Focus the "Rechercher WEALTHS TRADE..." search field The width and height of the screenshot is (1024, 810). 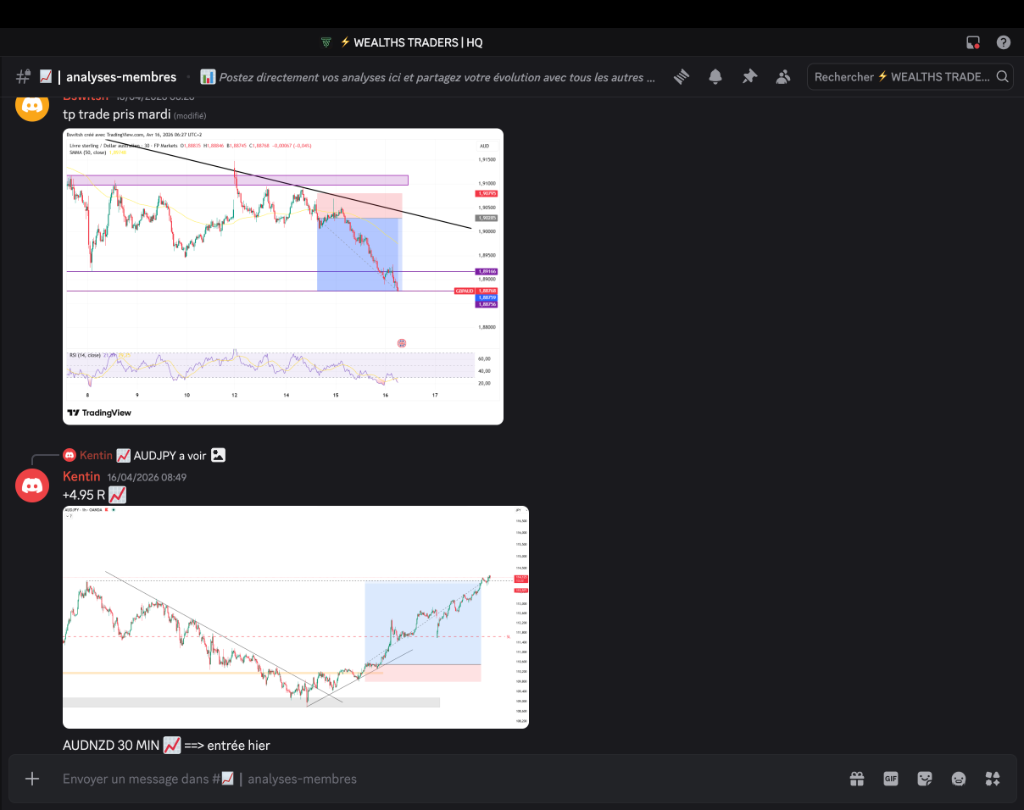[x=910, y=77]
